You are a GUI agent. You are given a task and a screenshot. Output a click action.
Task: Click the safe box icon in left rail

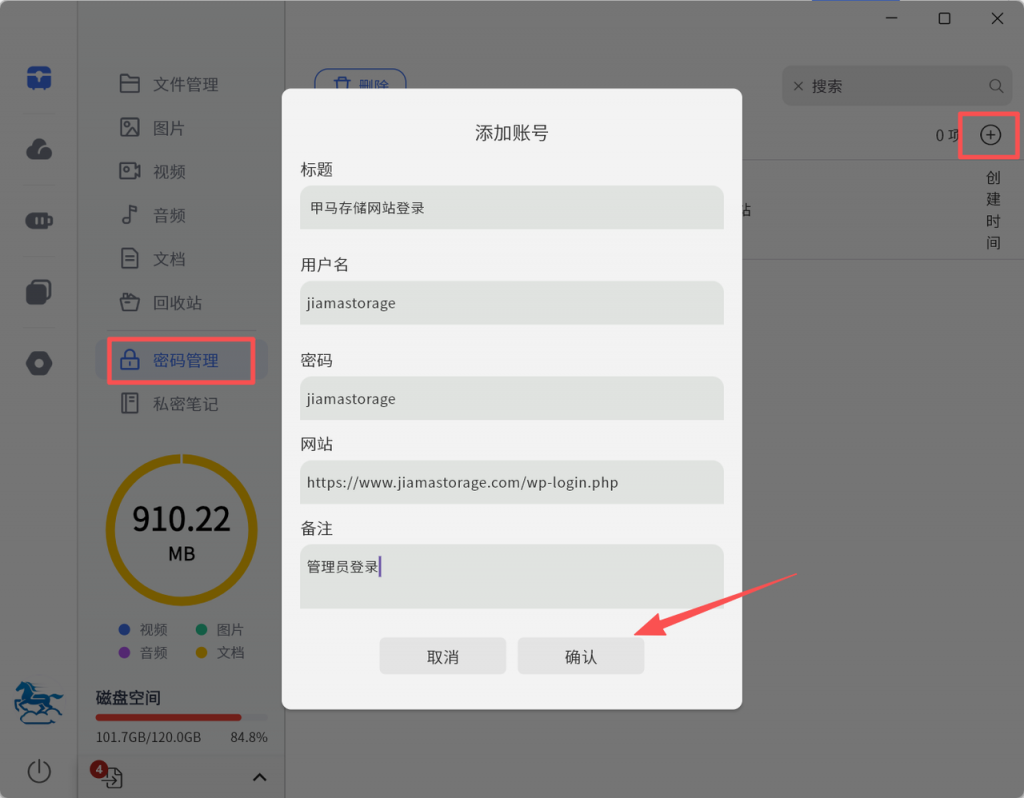pos(39,78)
